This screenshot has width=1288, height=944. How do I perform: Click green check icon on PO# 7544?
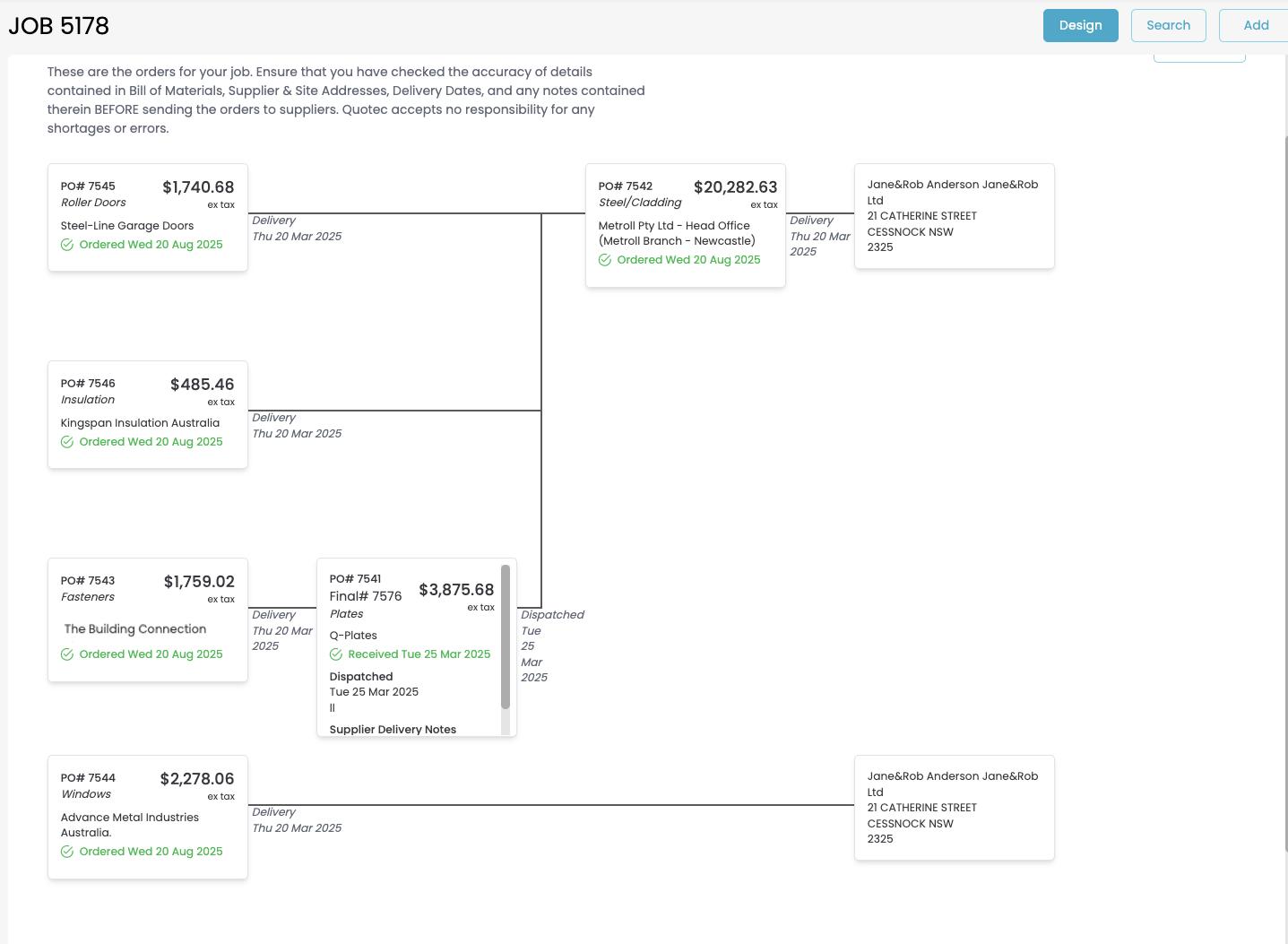point(67,852)
